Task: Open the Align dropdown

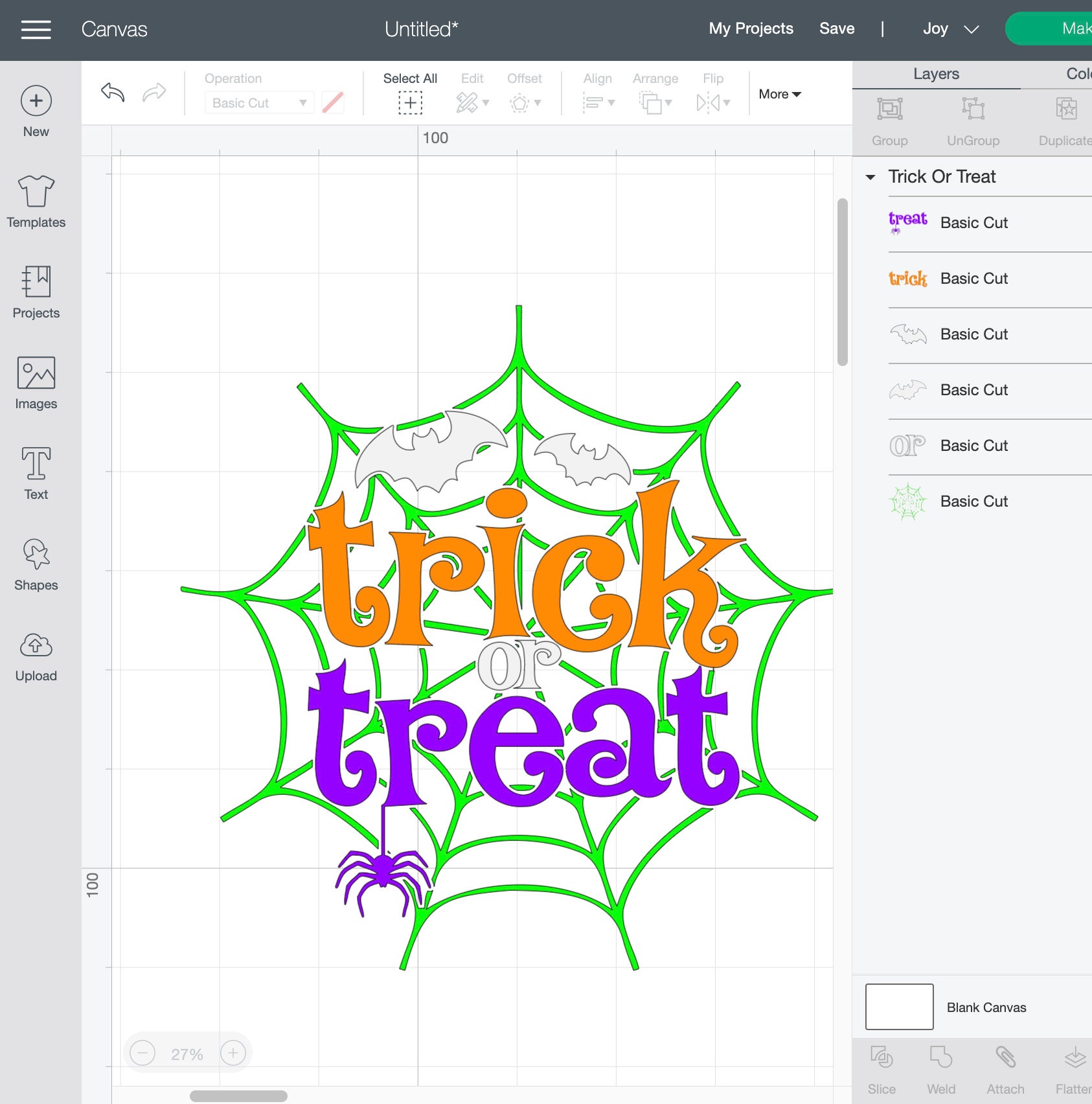Action: (598, 102)
